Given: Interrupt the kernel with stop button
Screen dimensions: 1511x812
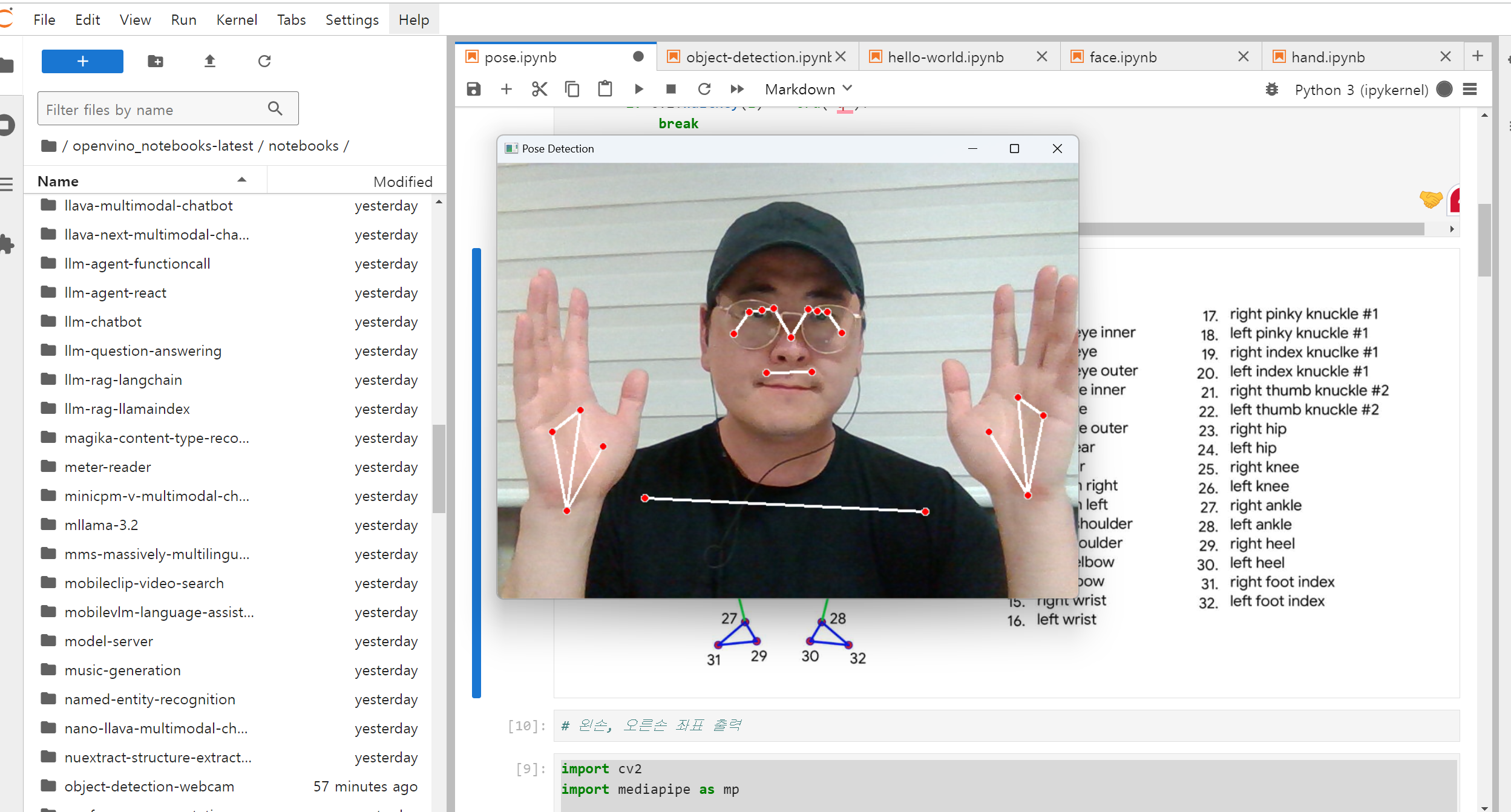Looking at the screenshot, I should click(x=670, y=90).
